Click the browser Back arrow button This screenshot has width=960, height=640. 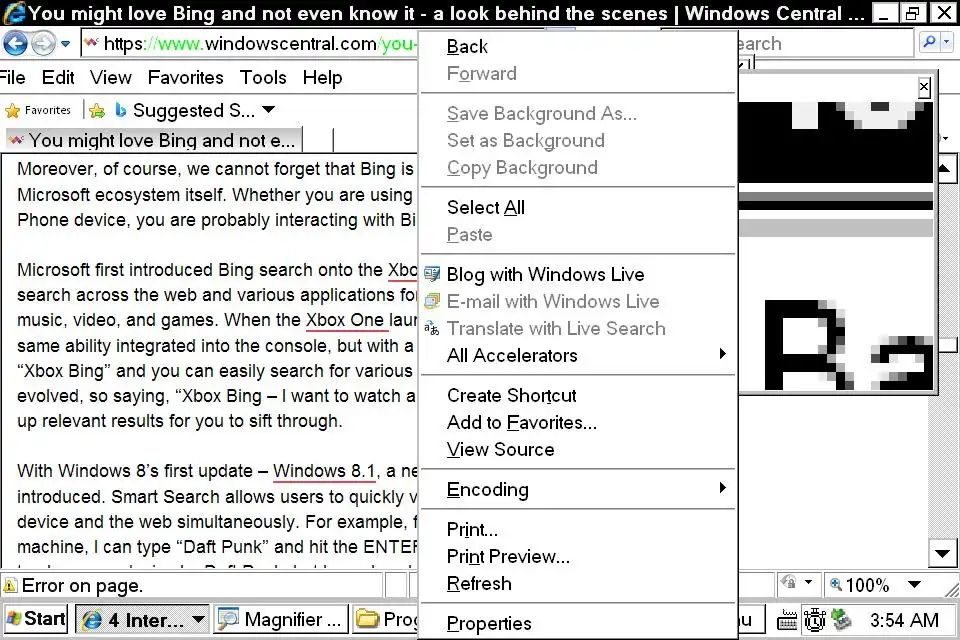[15, 43]
